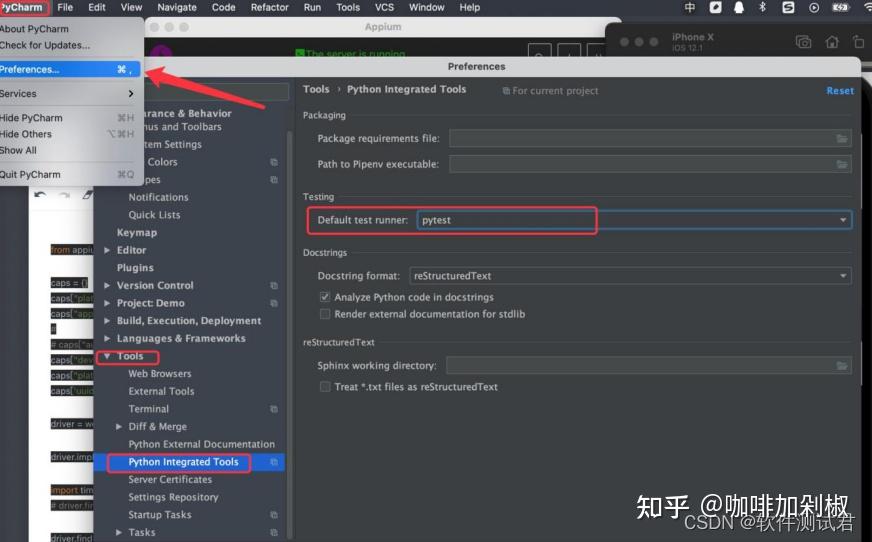Click the project-level icon beside Colors
This screenshot has height=542, width=872.
274,162
